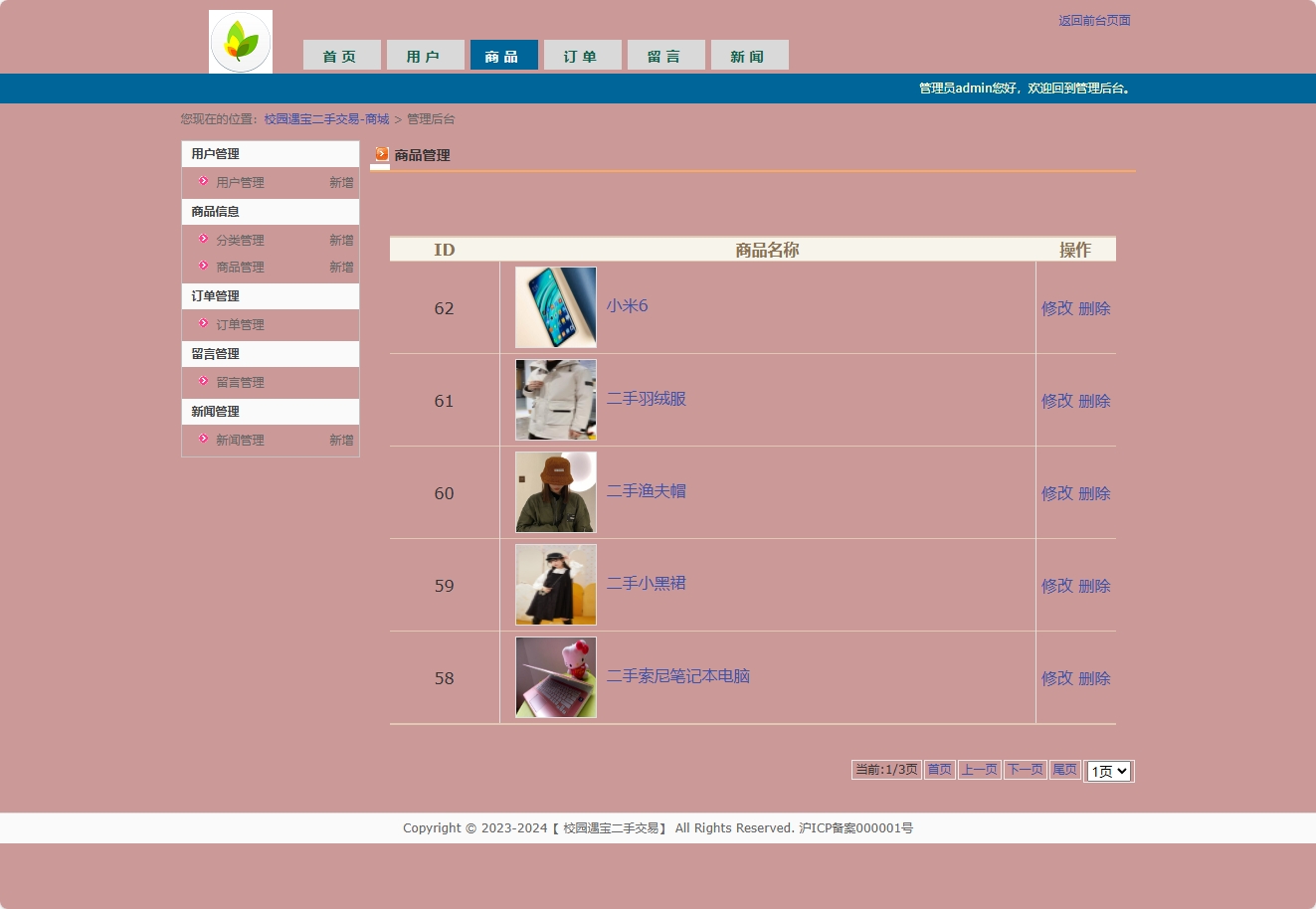Image resolution: width=1316 pixels, height=909 pixels.
Task: Open the 留言 tab
Action: [x=665, y=55]
